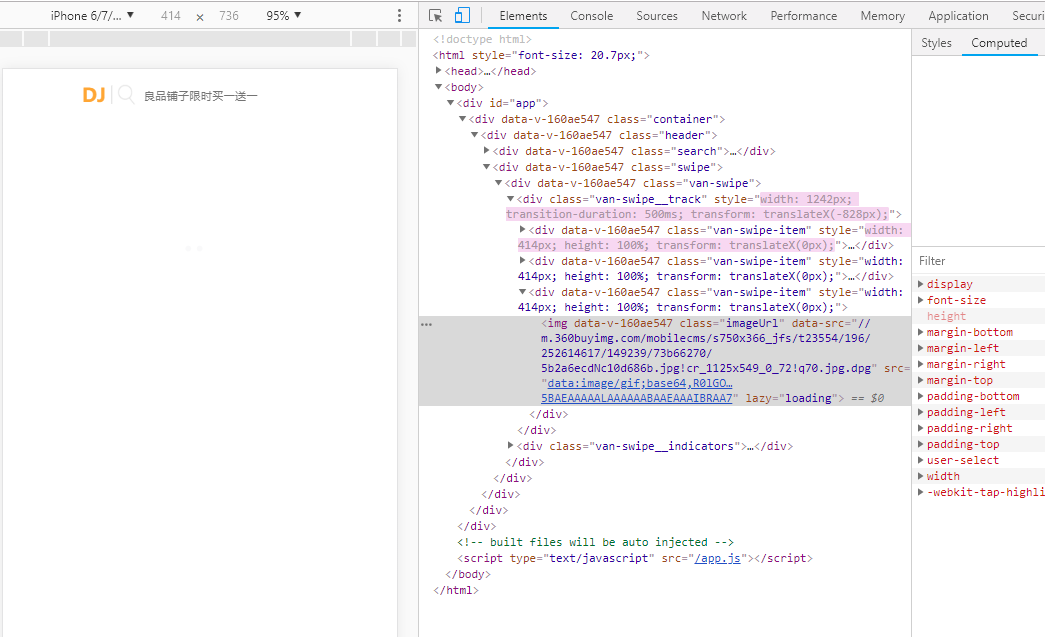Image resolution: width=1045 pixels, height=637 pixels.
Task: Click the Filter input in Computed pane
Action: point(978,261)
